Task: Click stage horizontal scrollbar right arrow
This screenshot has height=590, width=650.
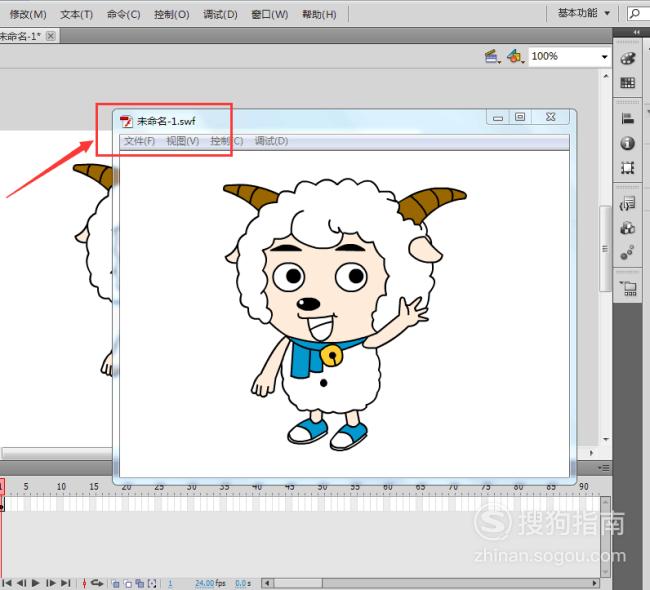Action: point(592,453)
